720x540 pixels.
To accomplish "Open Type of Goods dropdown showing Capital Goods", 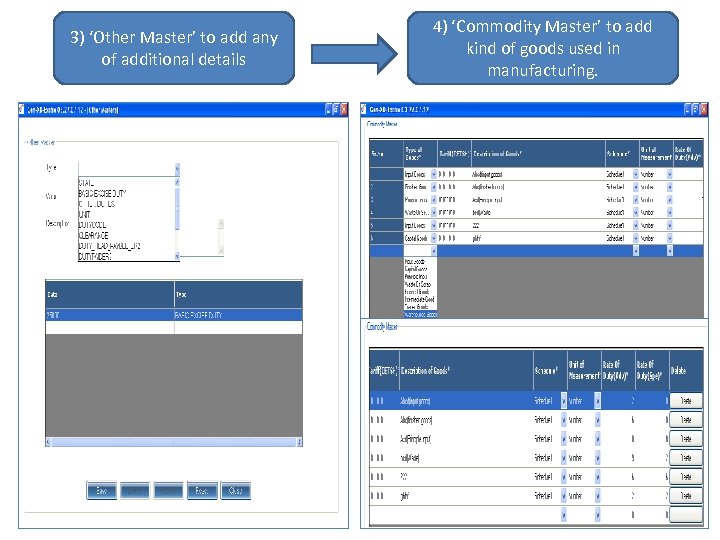I will click(433, 238).
